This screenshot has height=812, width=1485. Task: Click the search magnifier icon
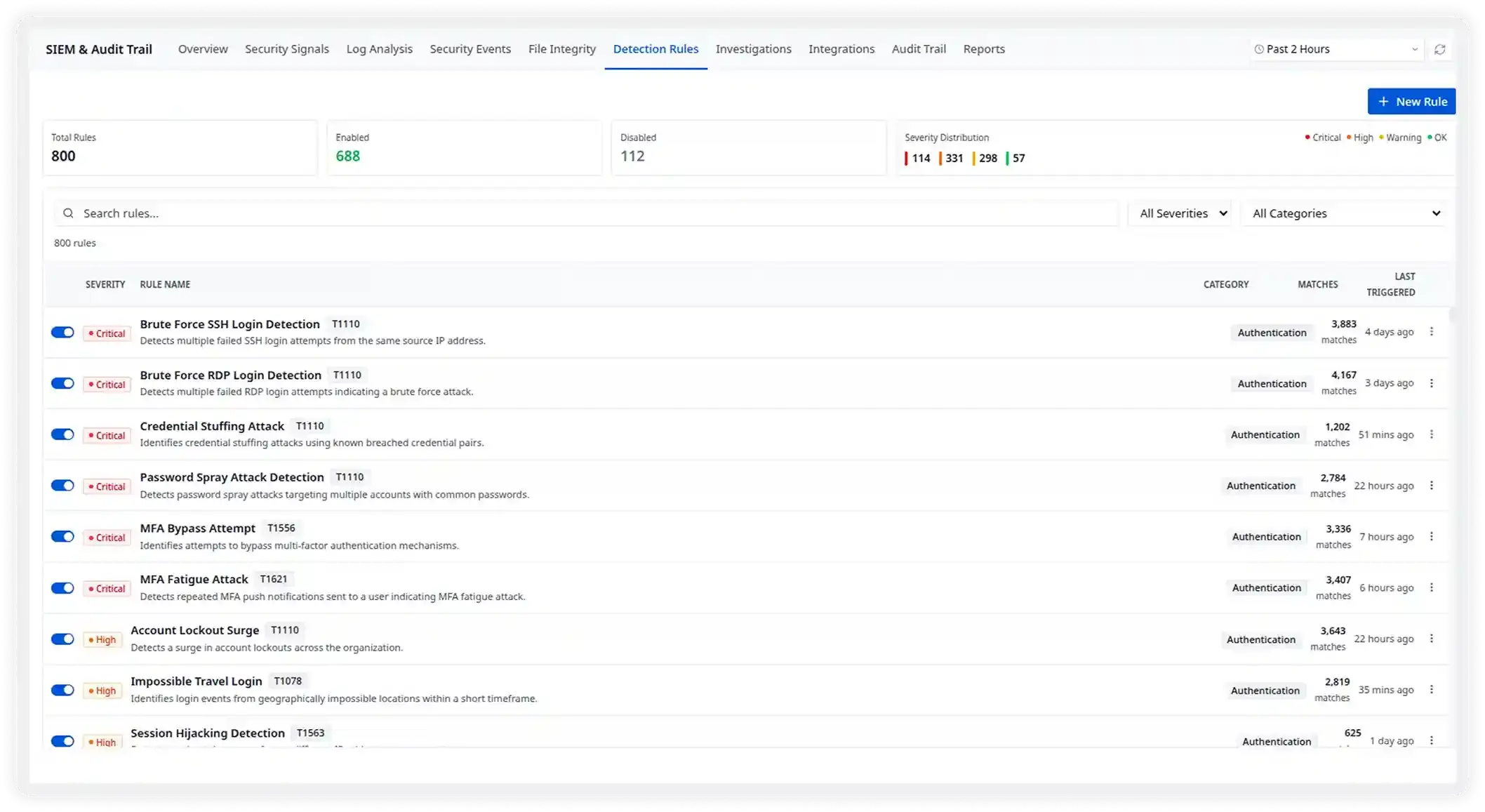pyautogui.click(x=68, y=213)
